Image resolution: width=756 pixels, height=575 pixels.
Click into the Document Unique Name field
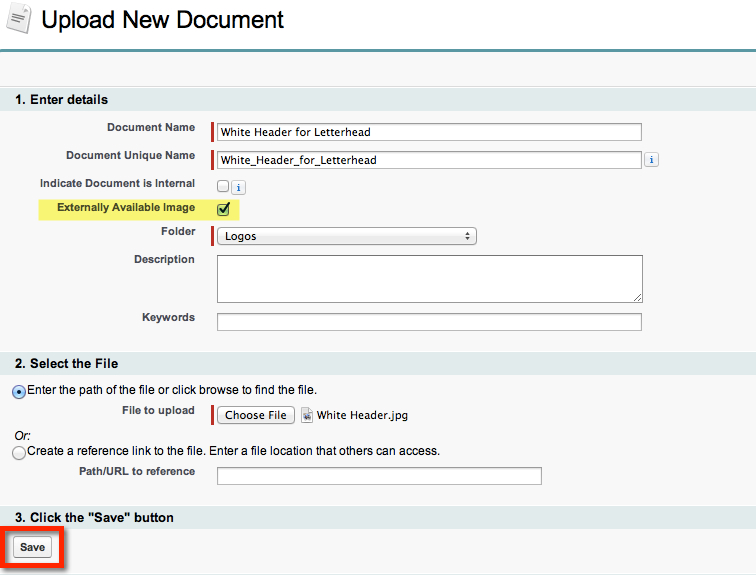429,160
